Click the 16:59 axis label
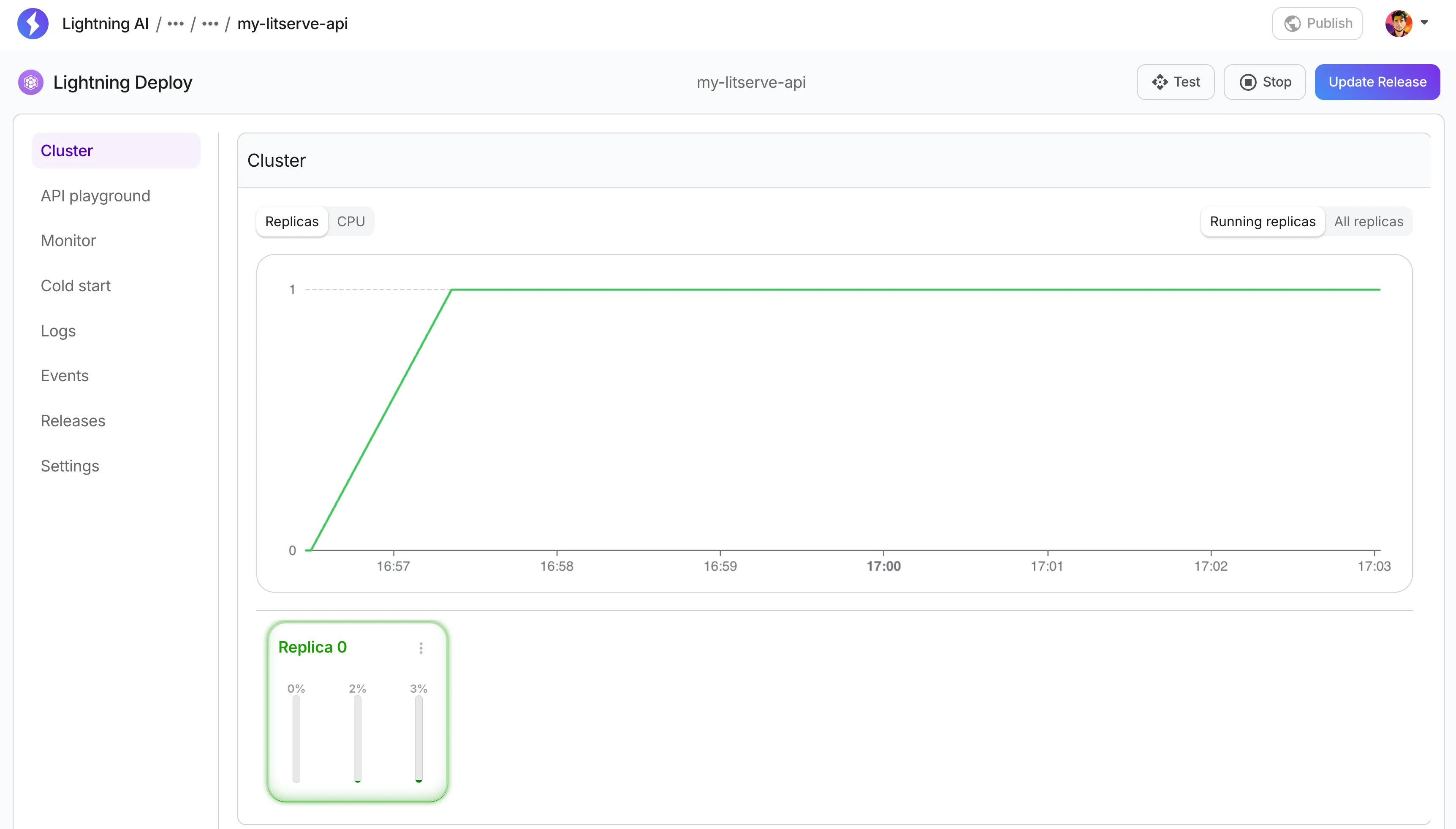 [720, 566]
